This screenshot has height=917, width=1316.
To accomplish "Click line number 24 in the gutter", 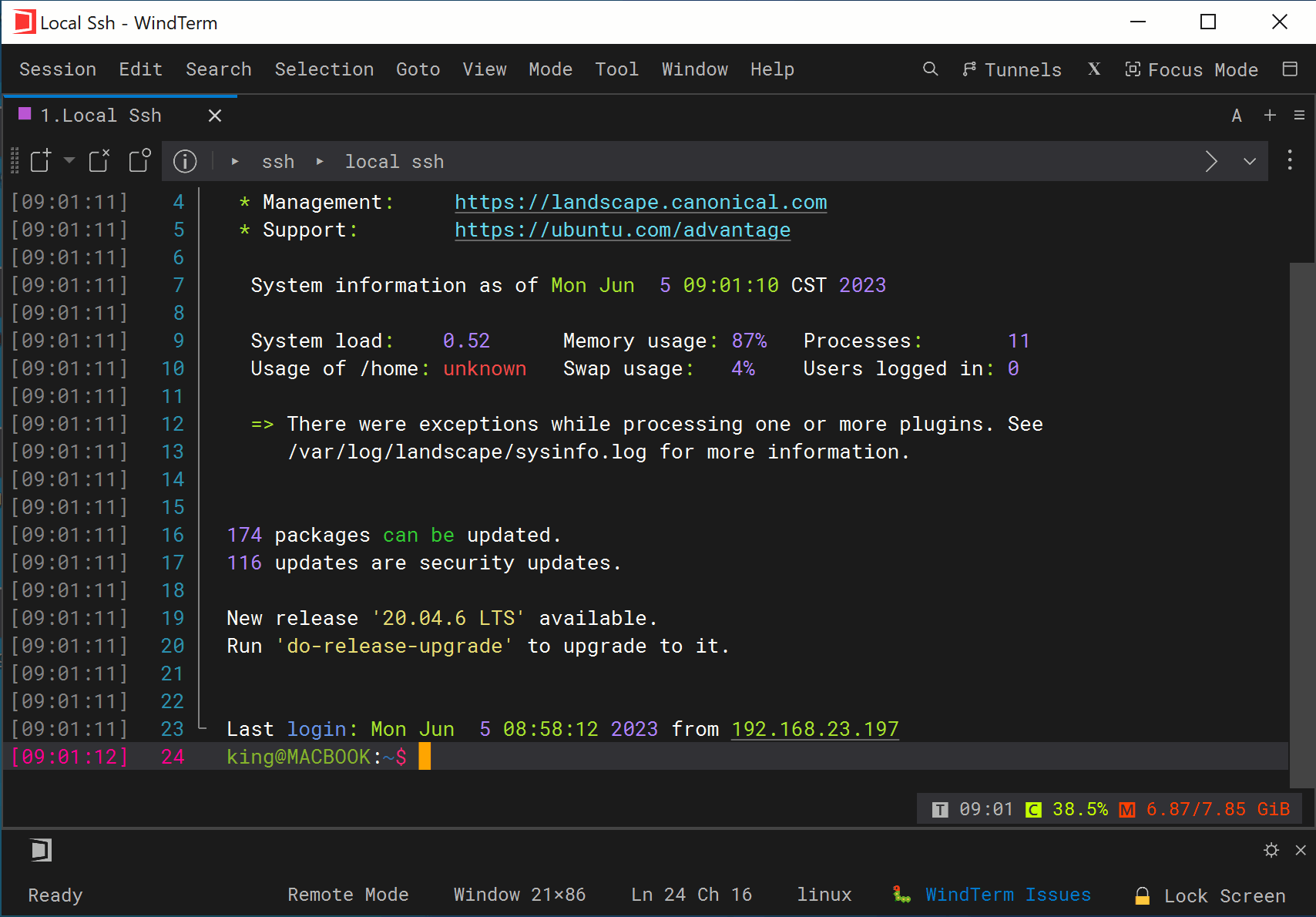I will (x=173, y=757).
